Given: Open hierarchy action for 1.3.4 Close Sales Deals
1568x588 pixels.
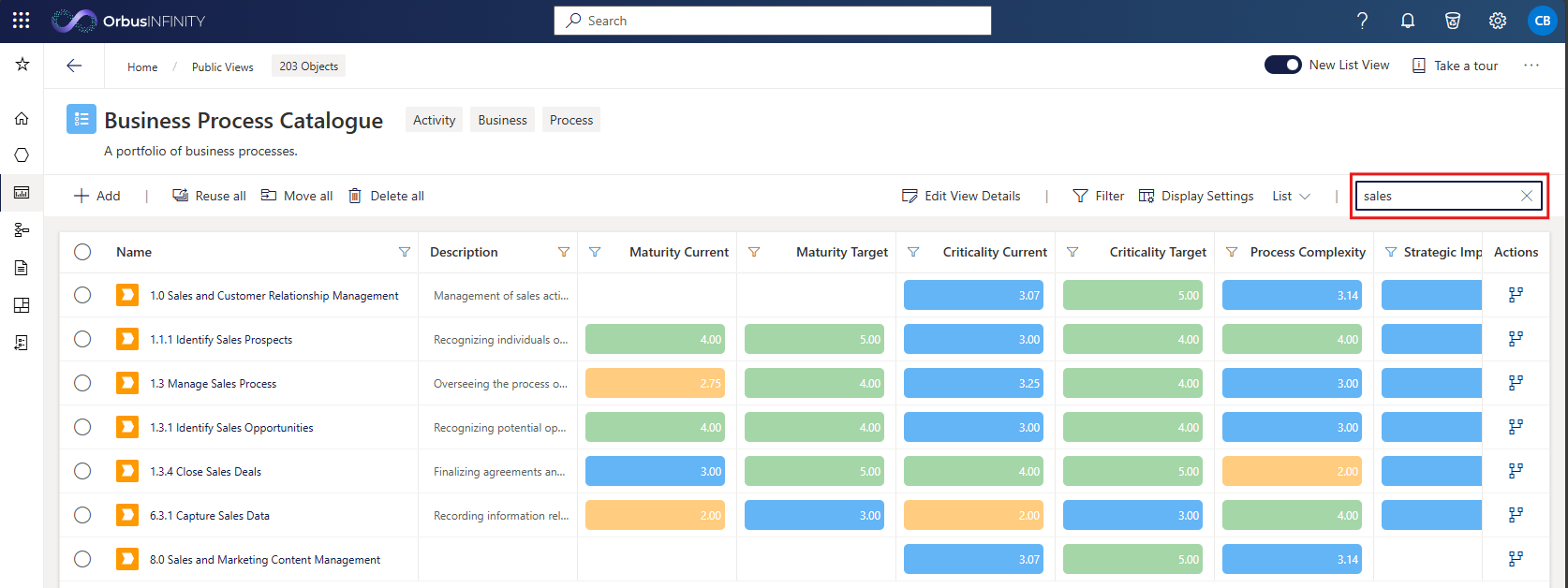Looking at the screenshot, I should pos(1516,471).
